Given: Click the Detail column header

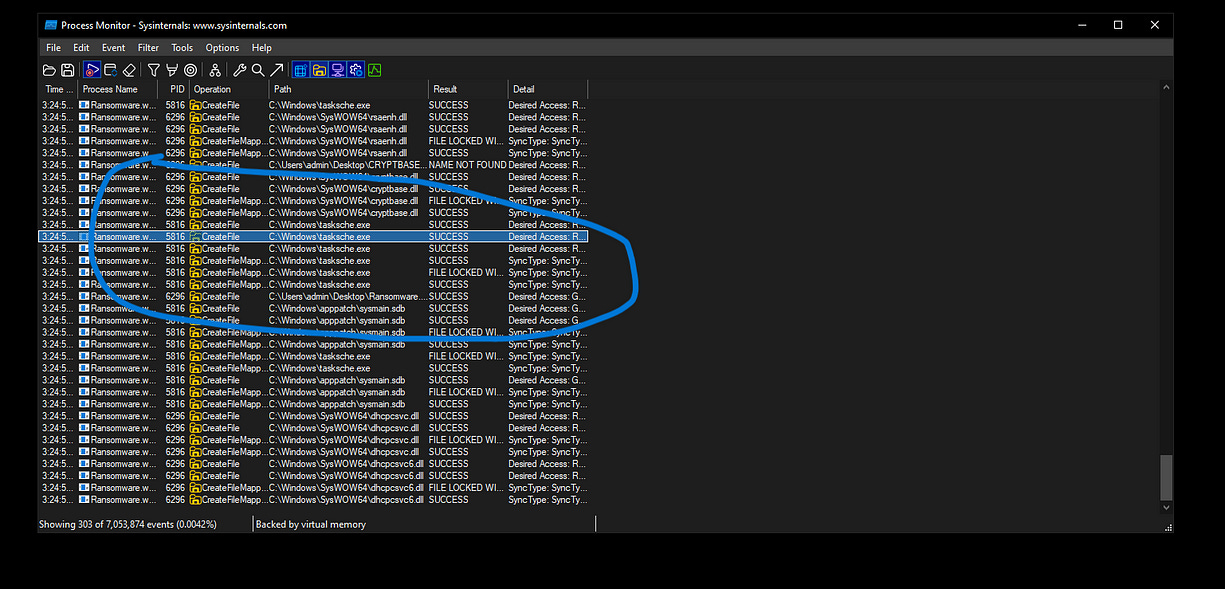Looking at the screenshot, I should pyautogui.click(x=547, y=89).
